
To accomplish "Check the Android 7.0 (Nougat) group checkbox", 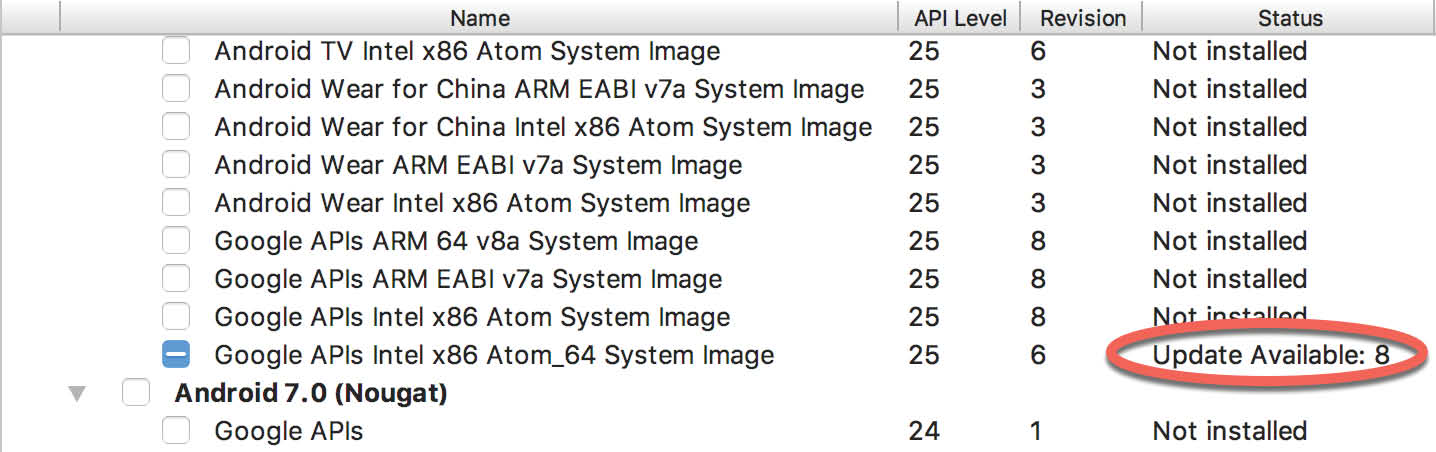I will pyautogui.click(x=135, y=394).
